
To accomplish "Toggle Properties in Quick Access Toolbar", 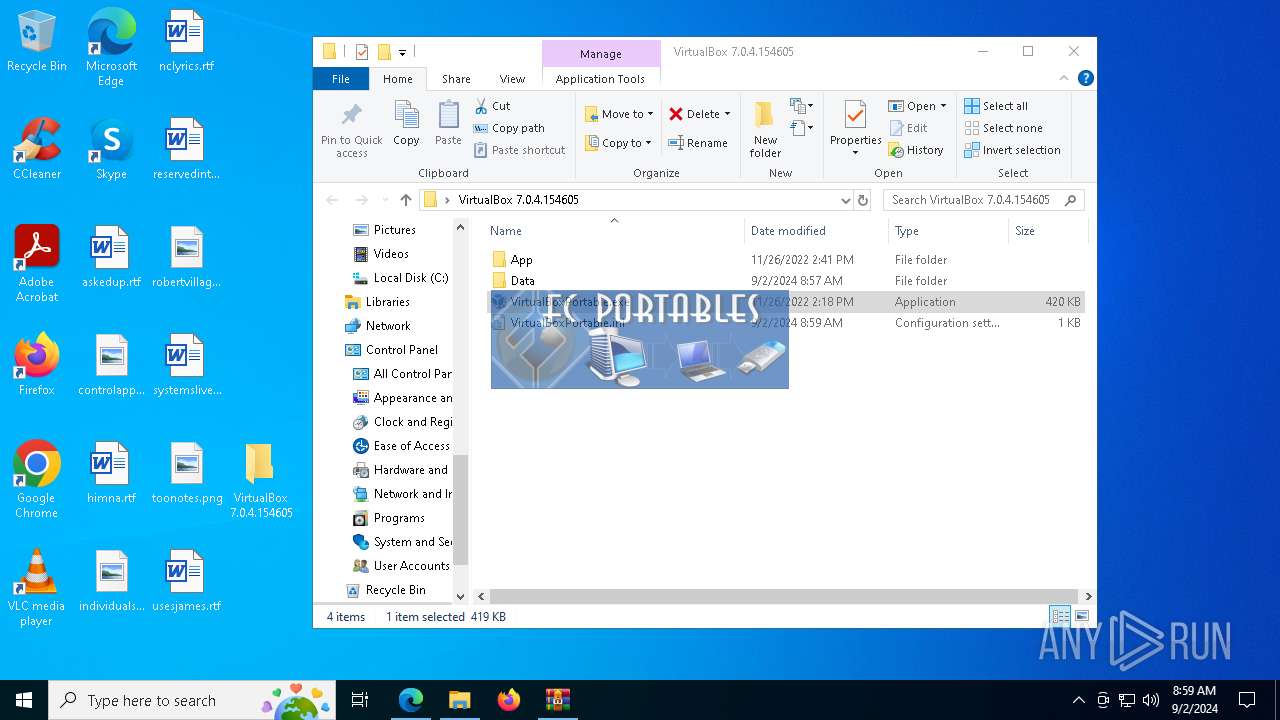I will (362, 52).
